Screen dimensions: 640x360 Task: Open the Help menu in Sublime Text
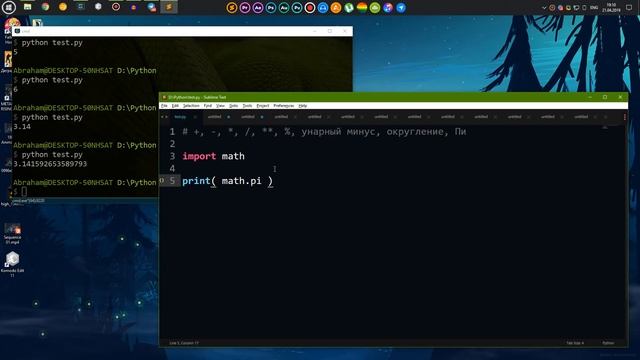pos(303,106)
